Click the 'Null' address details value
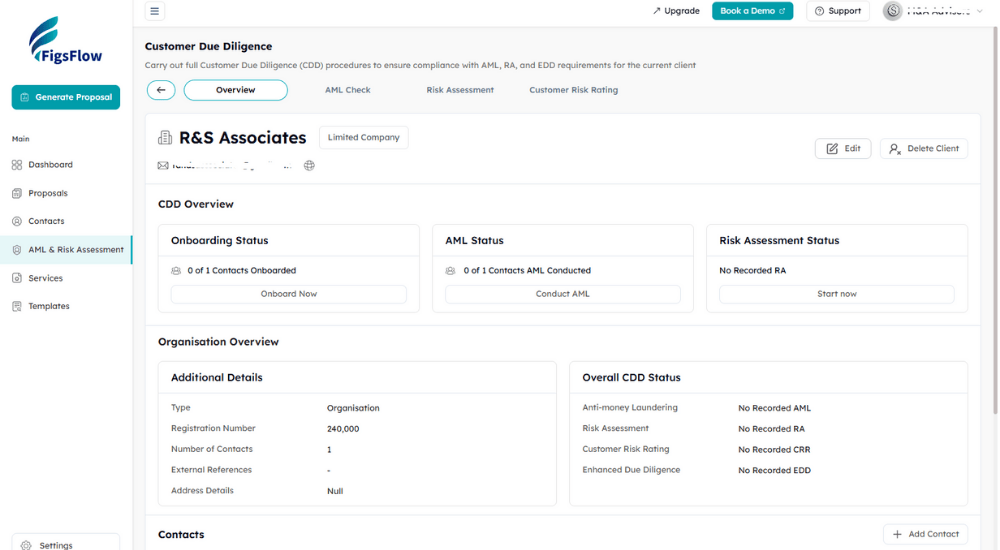The height and width of the screenshot is (550, 1000). click(x=335, y=491)
